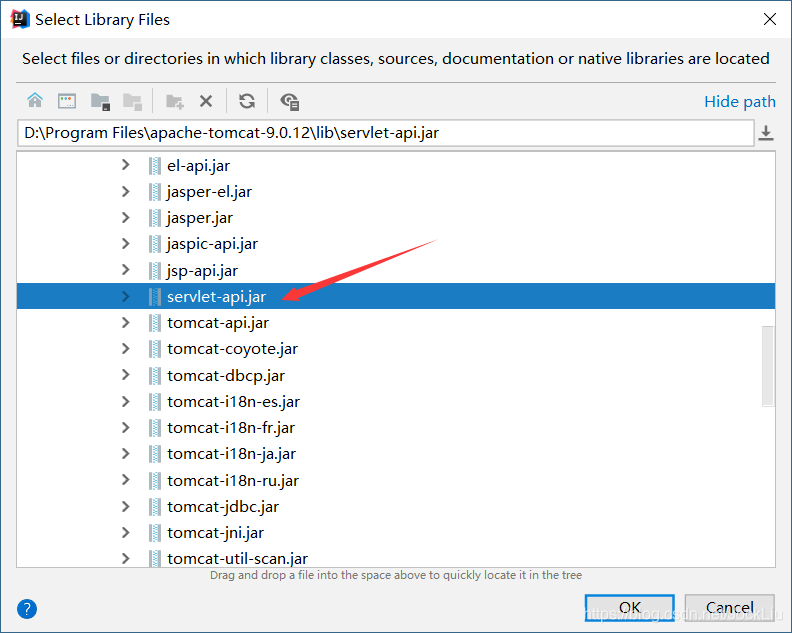Select tomcat-coyote.jar file name
The height and width of the screenshot is (633, 792).
pyautogui.click(x=232, y=349)
